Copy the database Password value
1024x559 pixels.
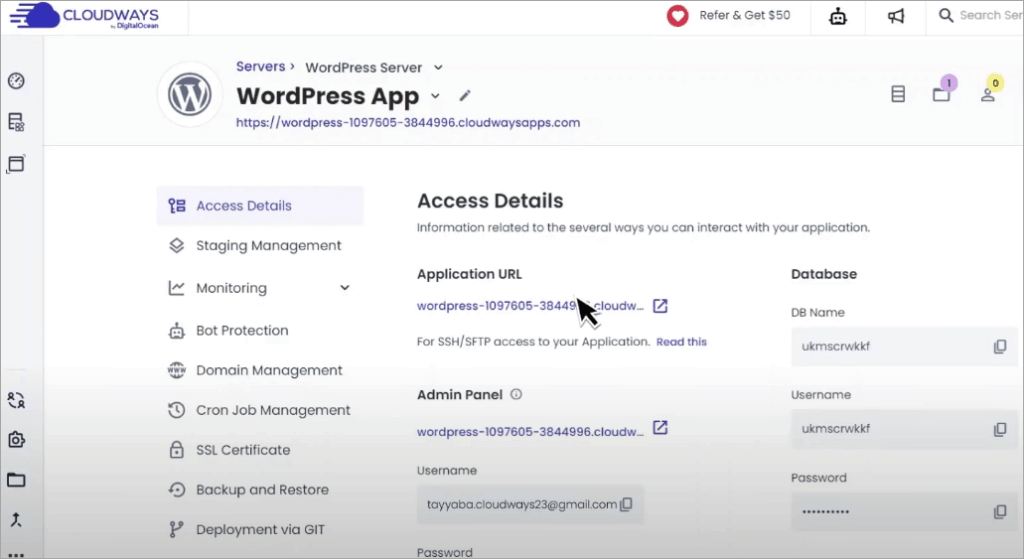coord(1000,512)
